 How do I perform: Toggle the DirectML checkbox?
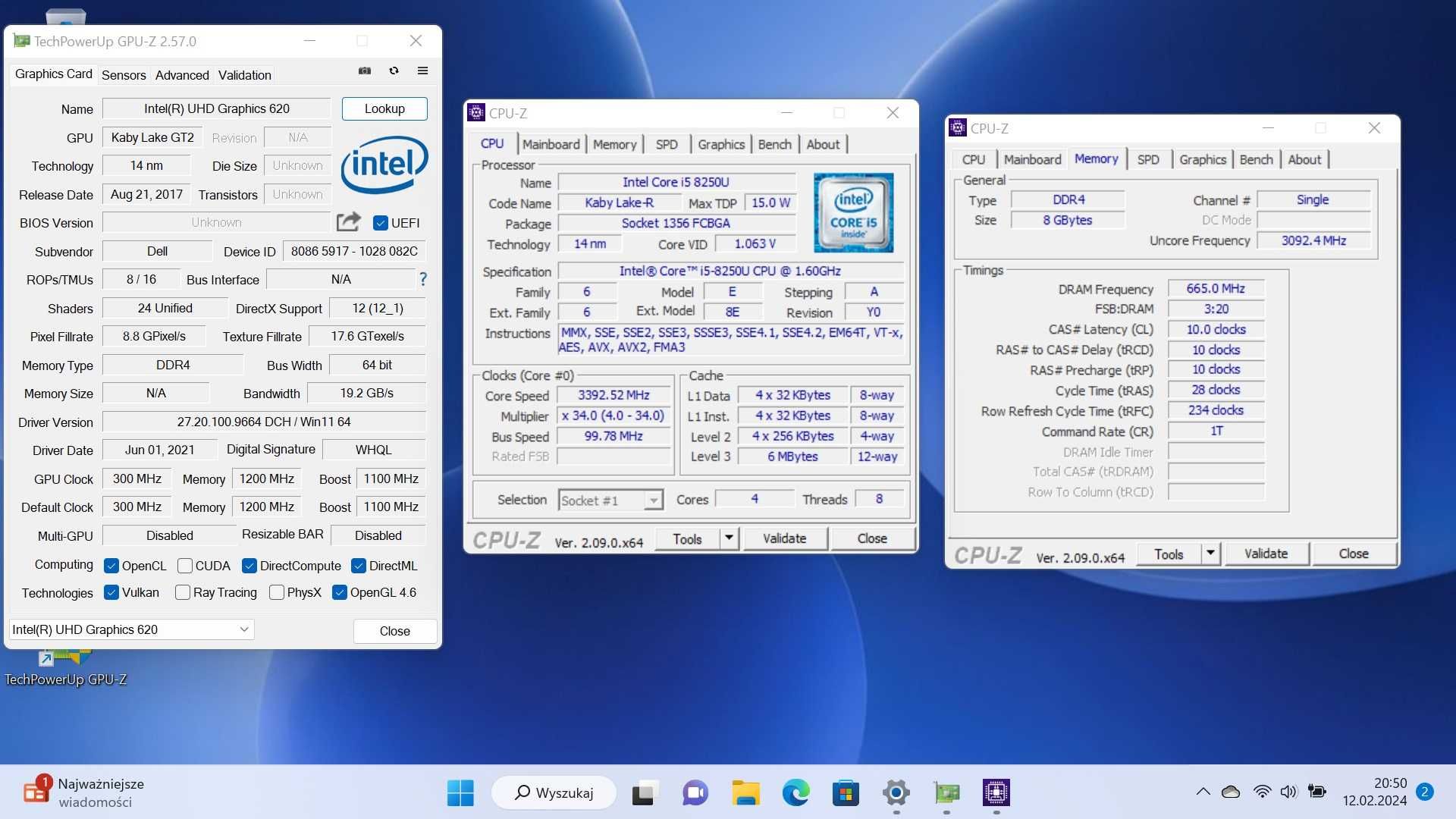pyautogui.click(x=359, y=566)
